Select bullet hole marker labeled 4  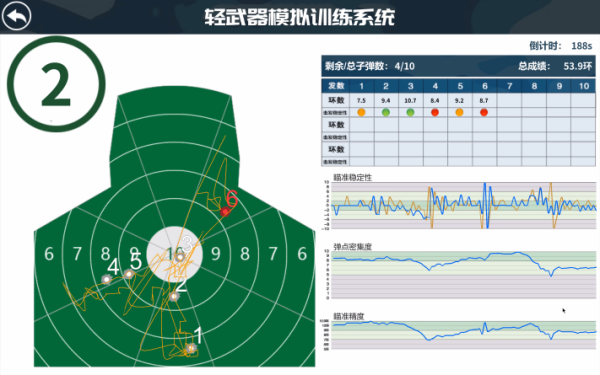tap(106, 279)
